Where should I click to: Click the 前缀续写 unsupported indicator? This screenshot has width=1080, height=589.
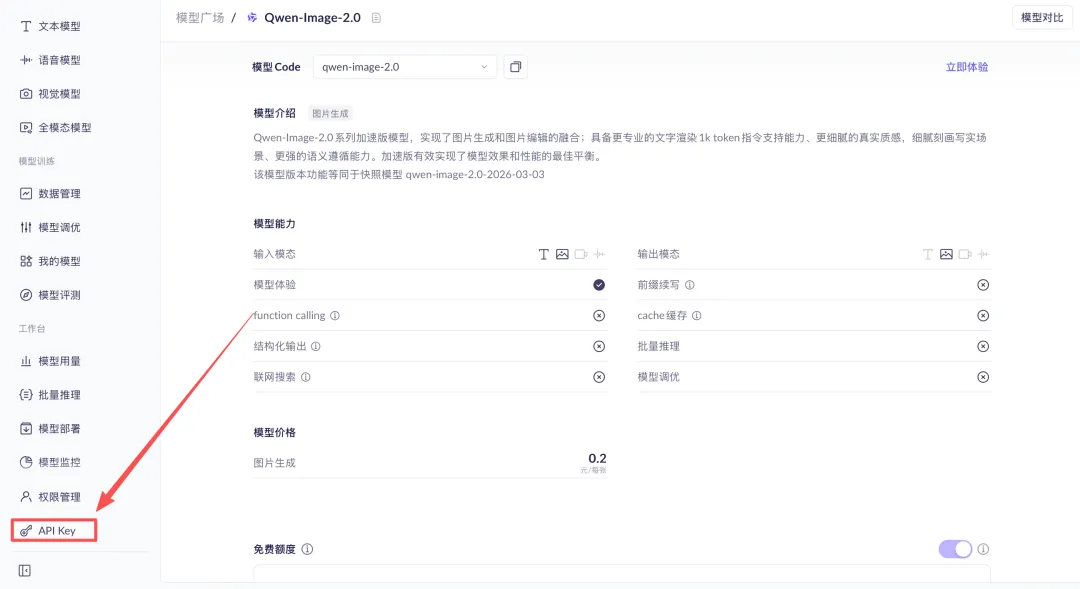(x=983, y=285)
